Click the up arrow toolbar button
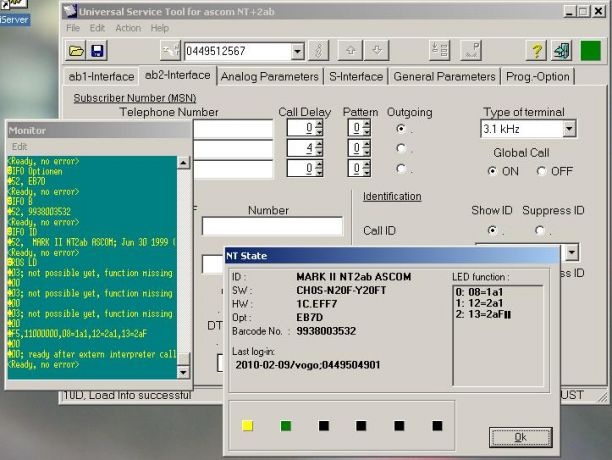The height and width of the screenshot is (460, 612). (x=350, y=51)
